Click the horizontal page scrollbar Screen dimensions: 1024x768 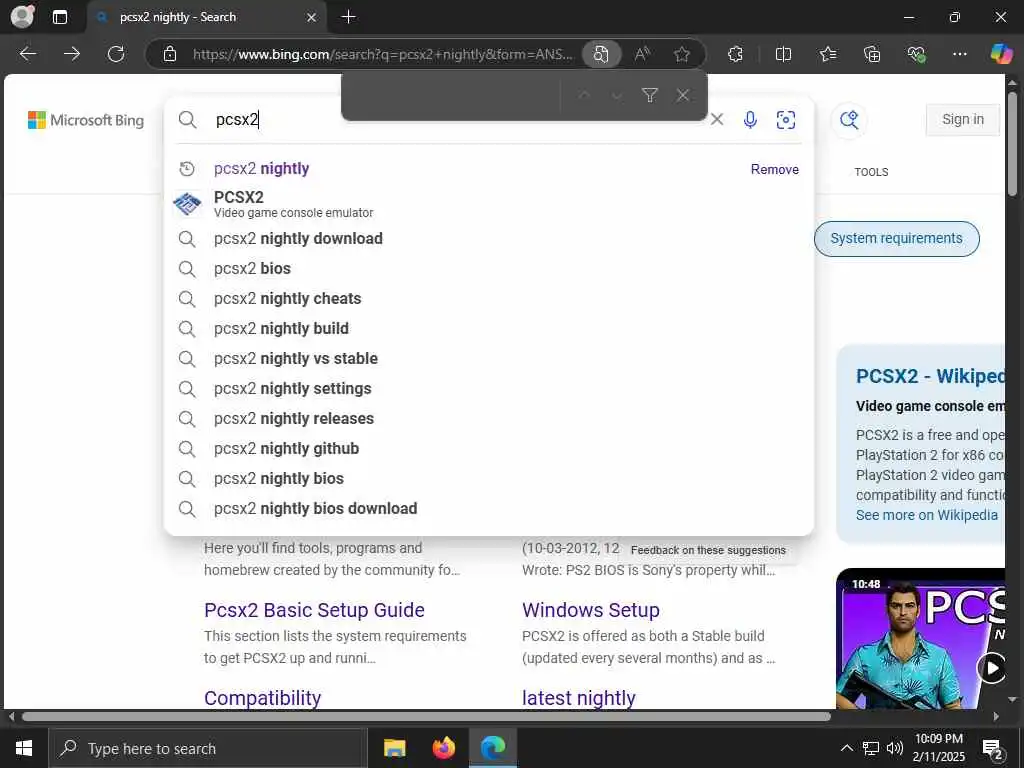(426, 716)
